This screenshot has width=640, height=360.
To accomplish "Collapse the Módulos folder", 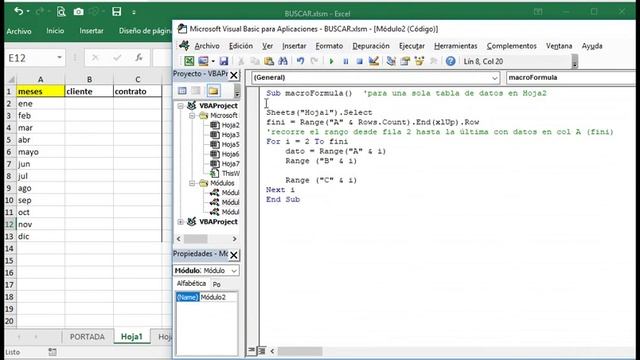I will click(192, 183).
